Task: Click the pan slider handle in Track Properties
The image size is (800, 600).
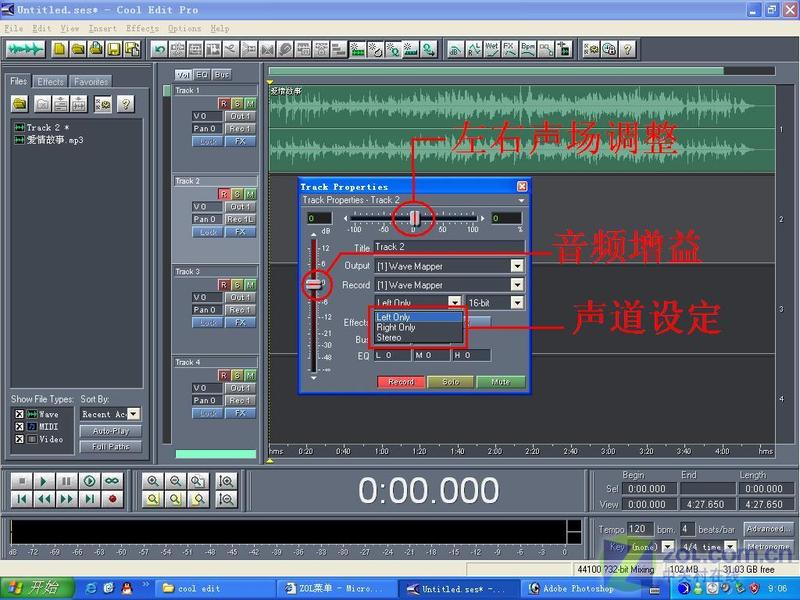Action: [x=414, y=218]
